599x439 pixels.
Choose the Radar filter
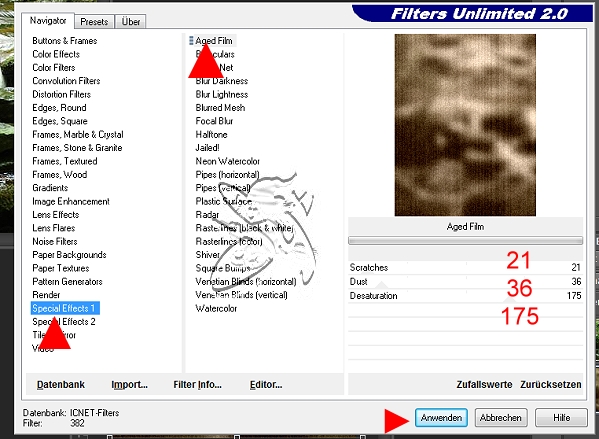(207, 214)
